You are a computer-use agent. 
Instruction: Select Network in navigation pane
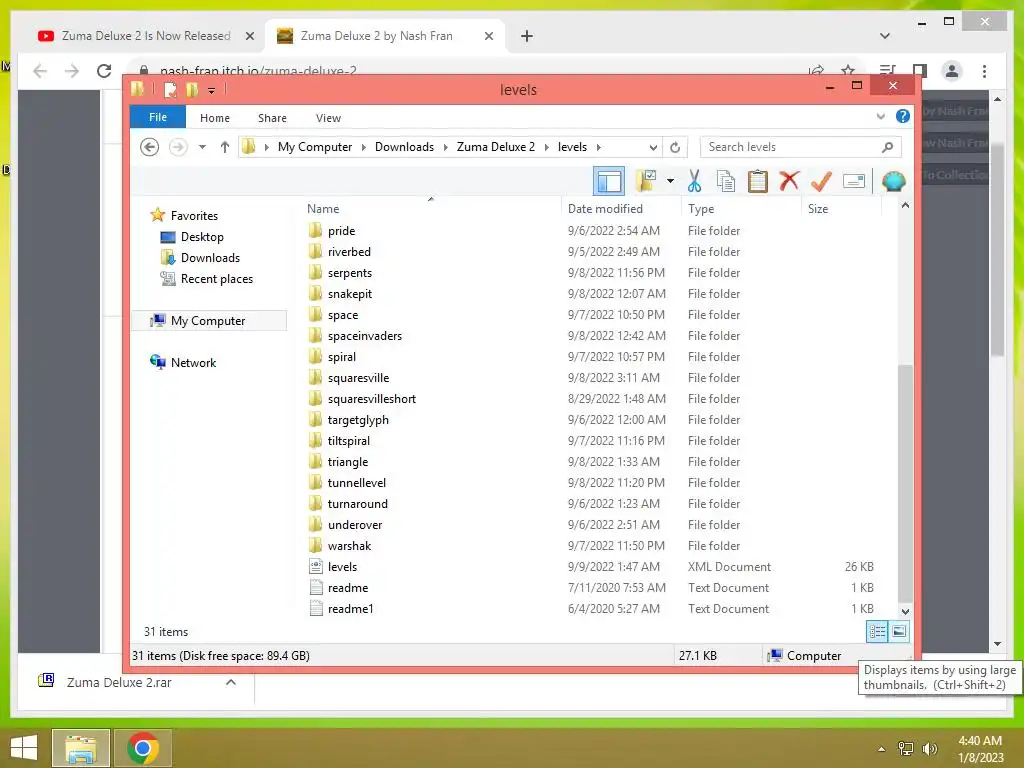(193, 362)
